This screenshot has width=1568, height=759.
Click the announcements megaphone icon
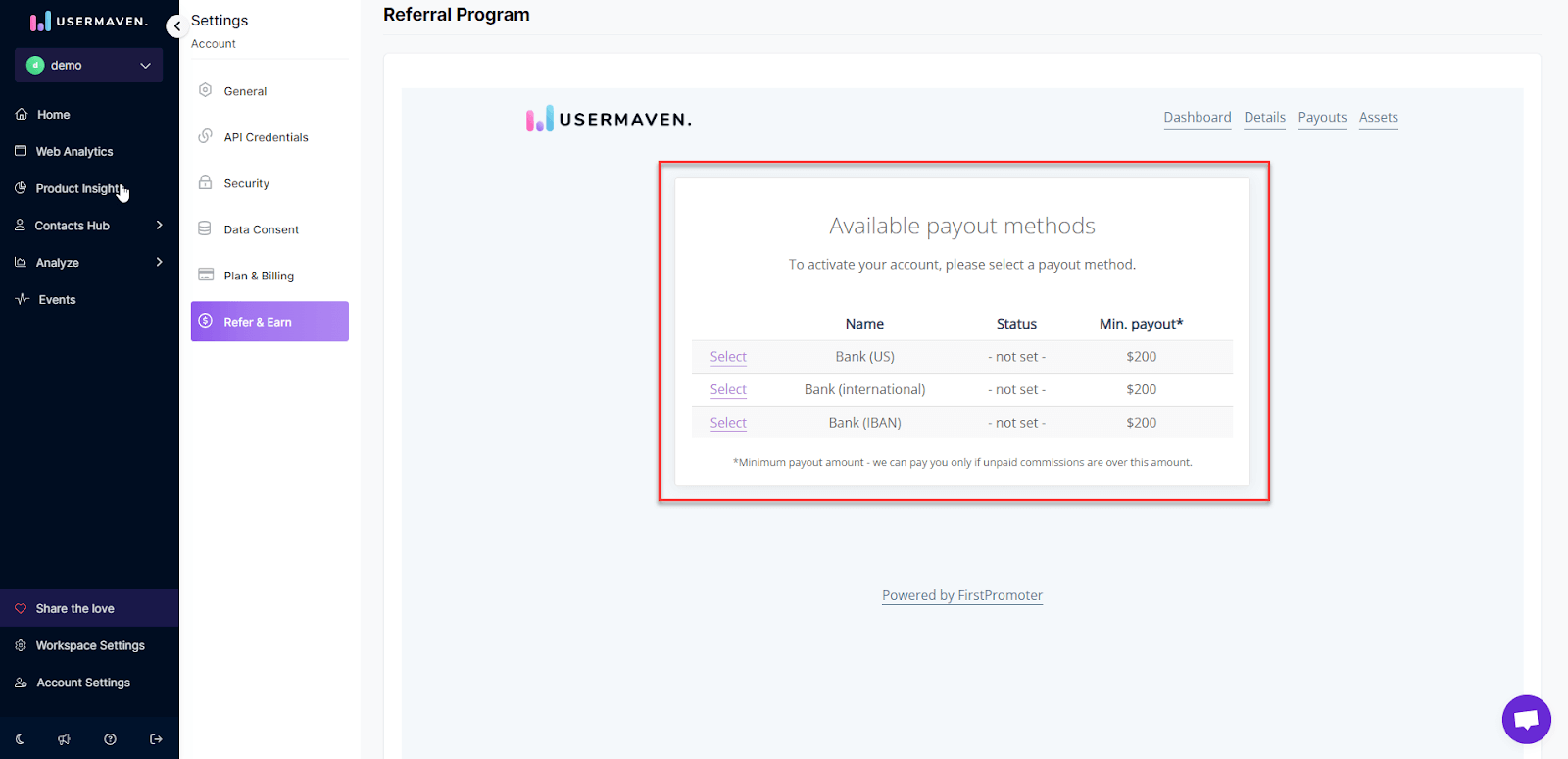65,739
